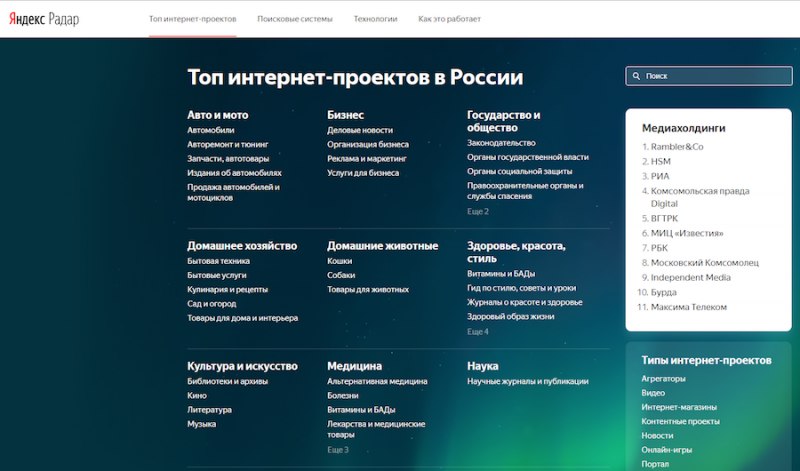Open Кулинария и рецепты link

click(227, 289)
